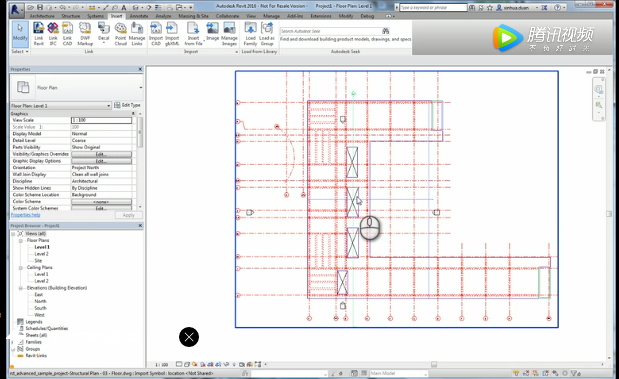Click Edit for Visibility/Graphics Overrides

(101, 154)
